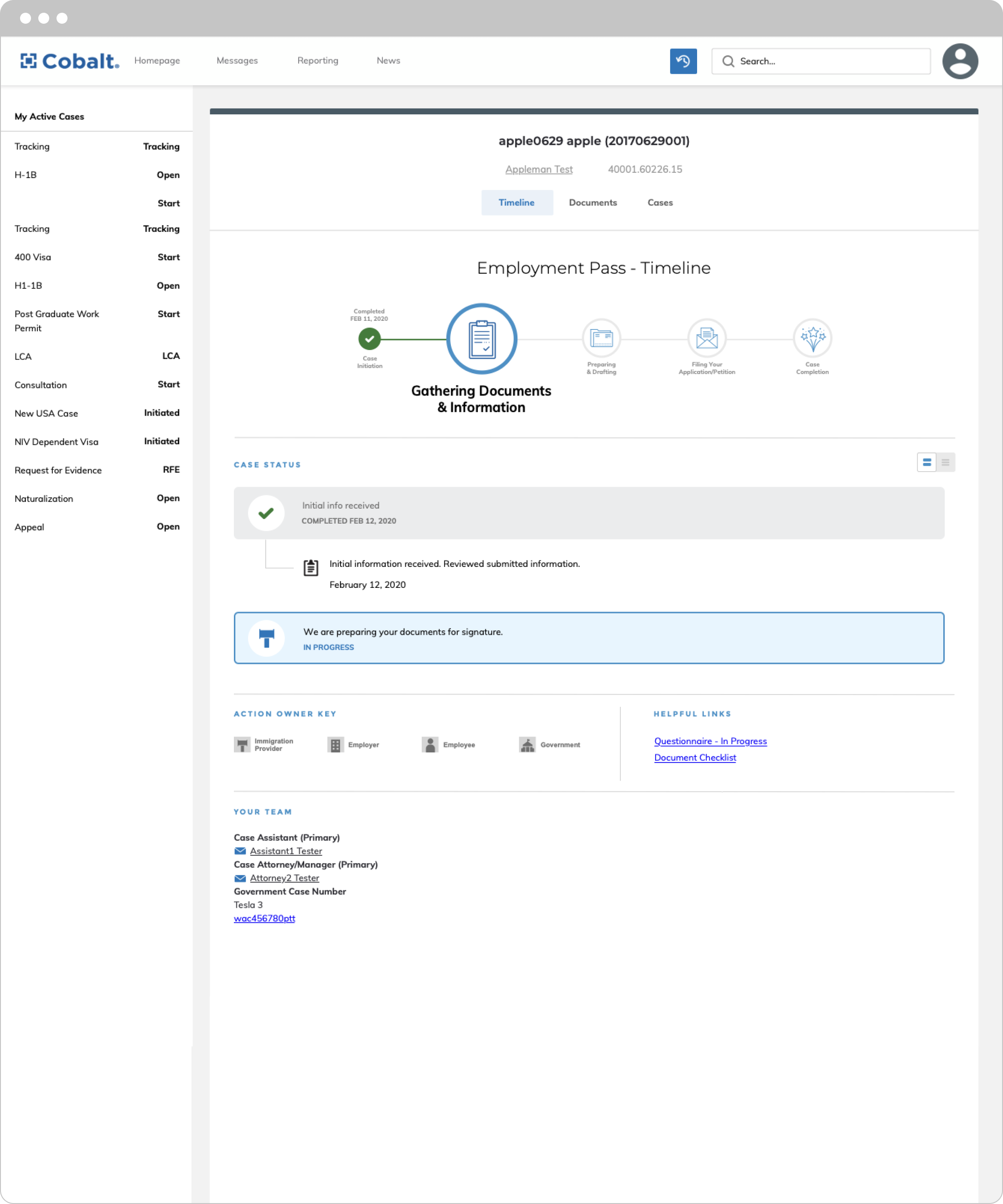Open the Naturalization case
This screenshot has width=1003, height=1204.
click(x=97, y=498)
